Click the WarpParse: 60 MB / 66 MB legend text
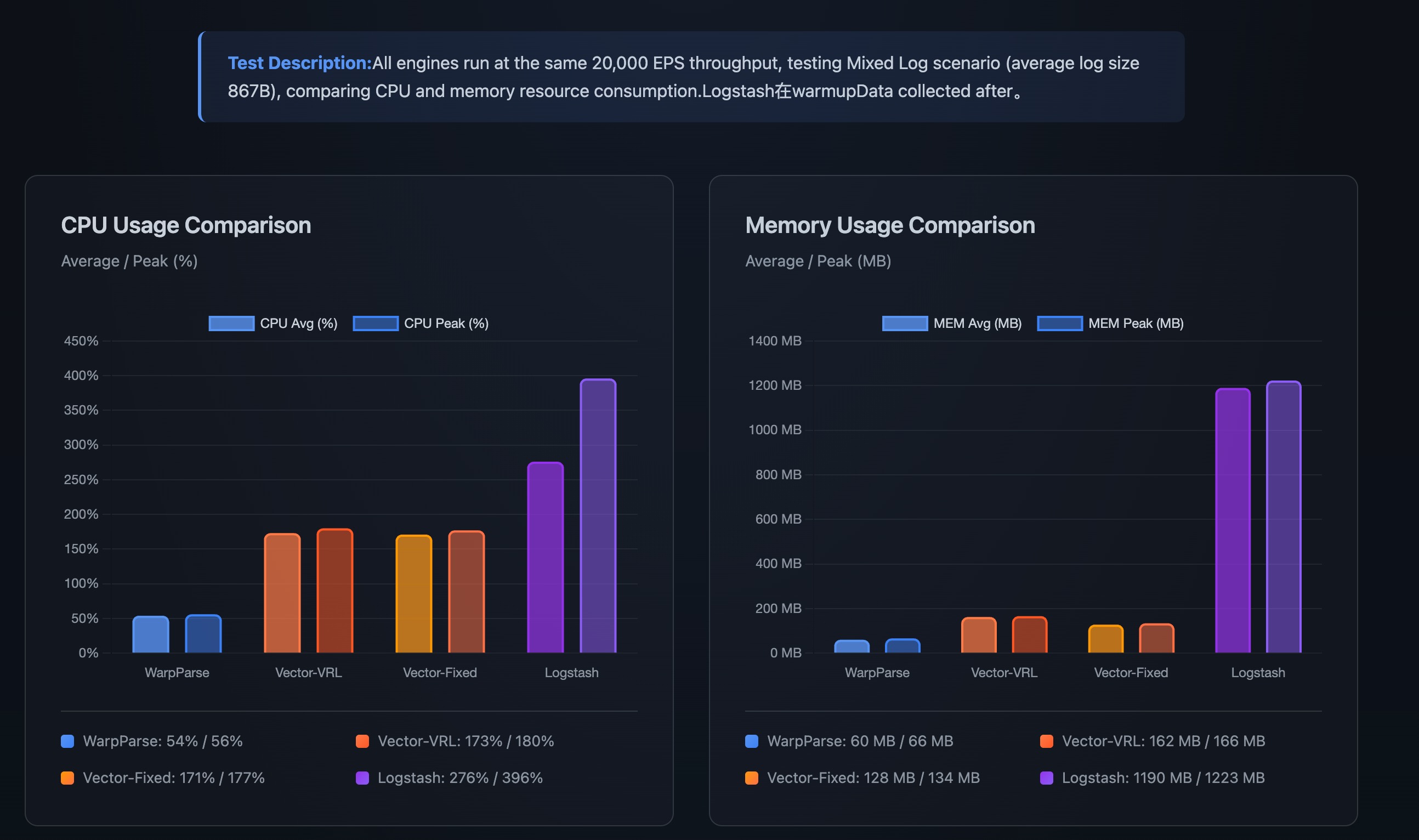Screen dimensions: 1419x840 click(860, 740)
